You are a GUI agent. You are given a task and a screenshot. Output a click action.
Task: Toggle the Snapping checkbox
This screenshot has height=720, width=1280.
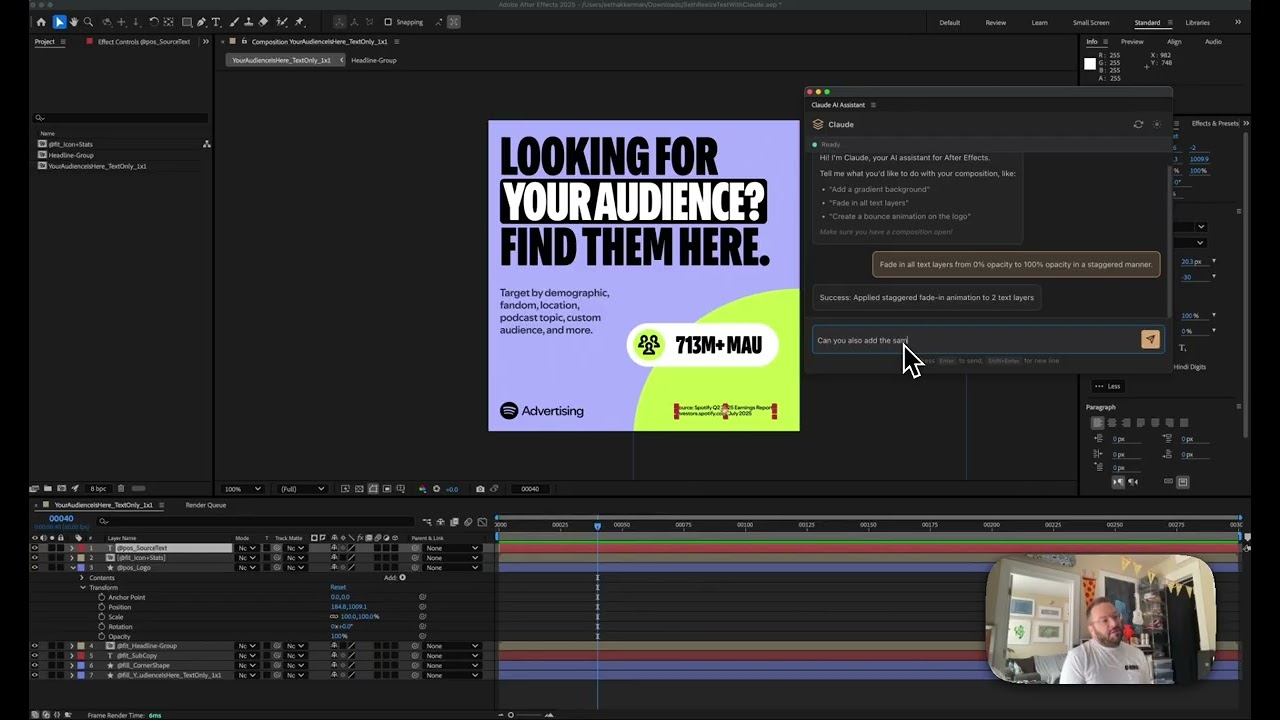pos(388,22)
